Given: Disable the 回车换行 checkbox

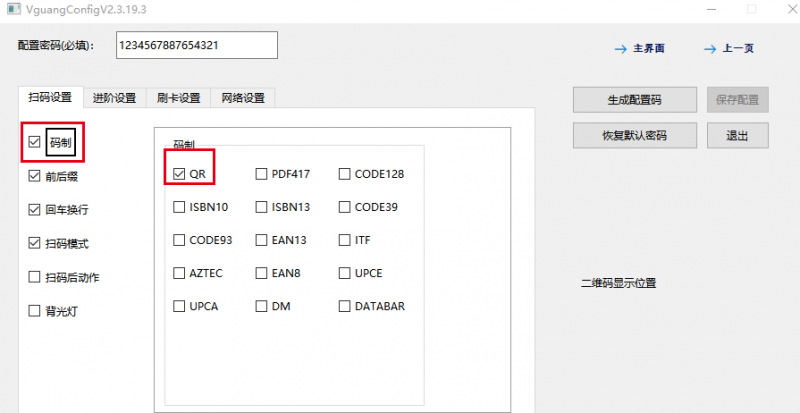Looking at the screenshot, I should click(35, 210).
